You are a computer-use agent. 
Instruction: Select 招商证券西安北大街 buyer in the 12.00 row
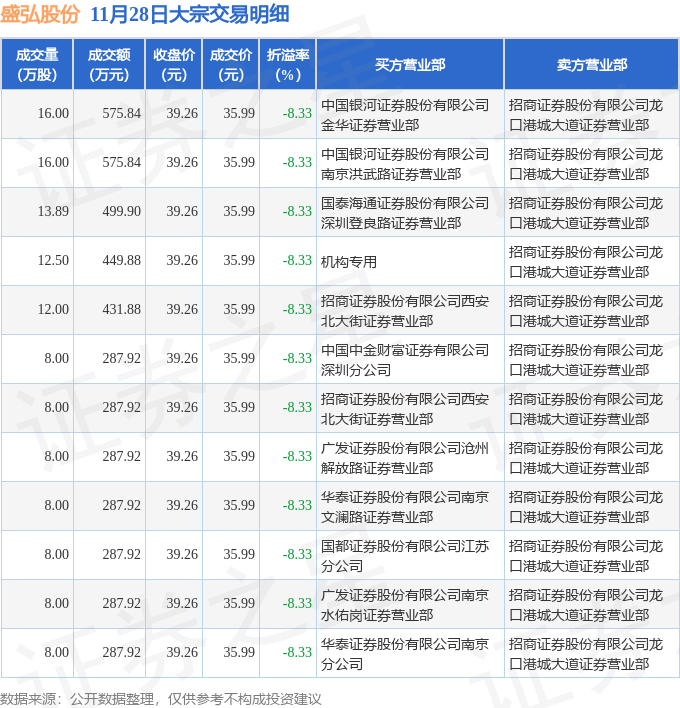point(405,311)
